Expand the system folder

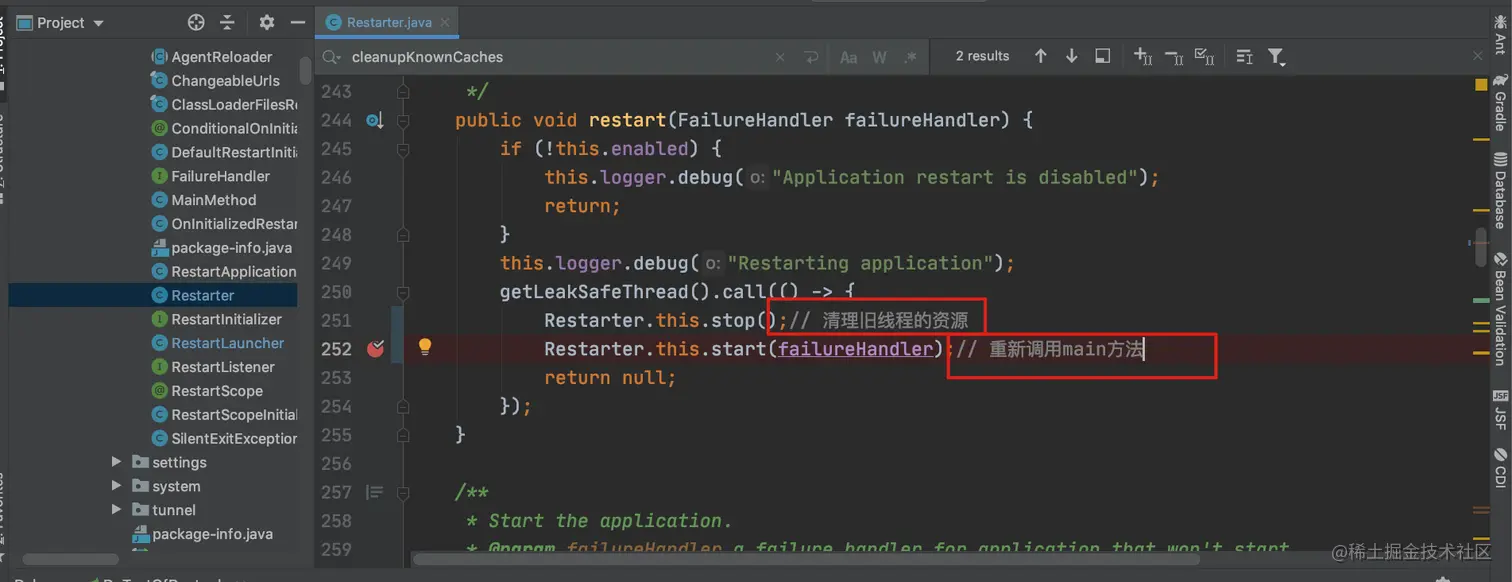click(117, 486)
